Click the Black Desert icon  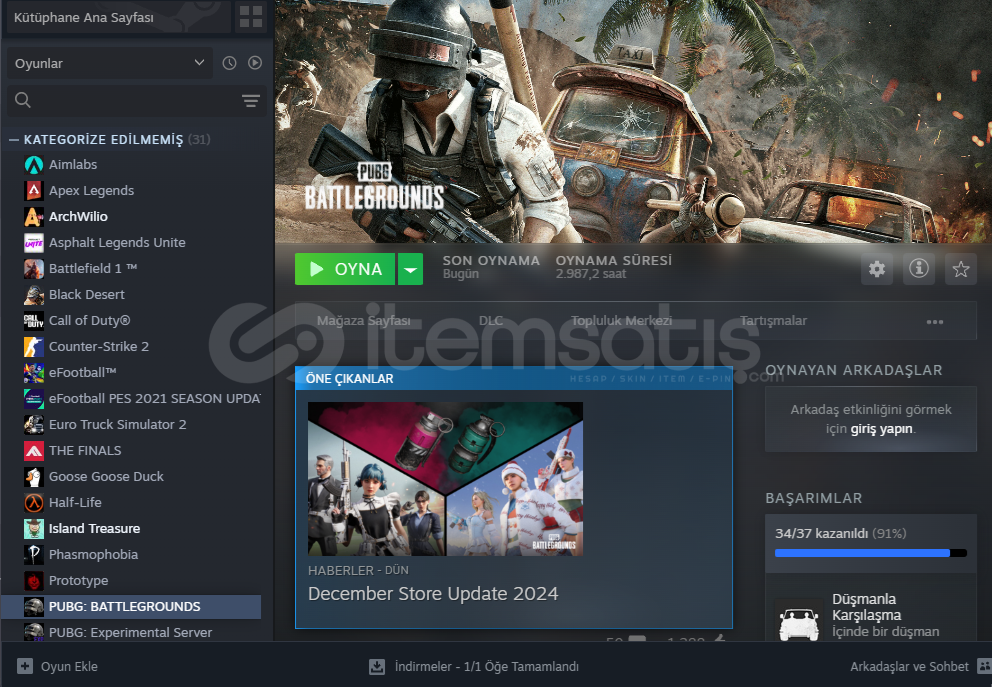click(34, 294)
